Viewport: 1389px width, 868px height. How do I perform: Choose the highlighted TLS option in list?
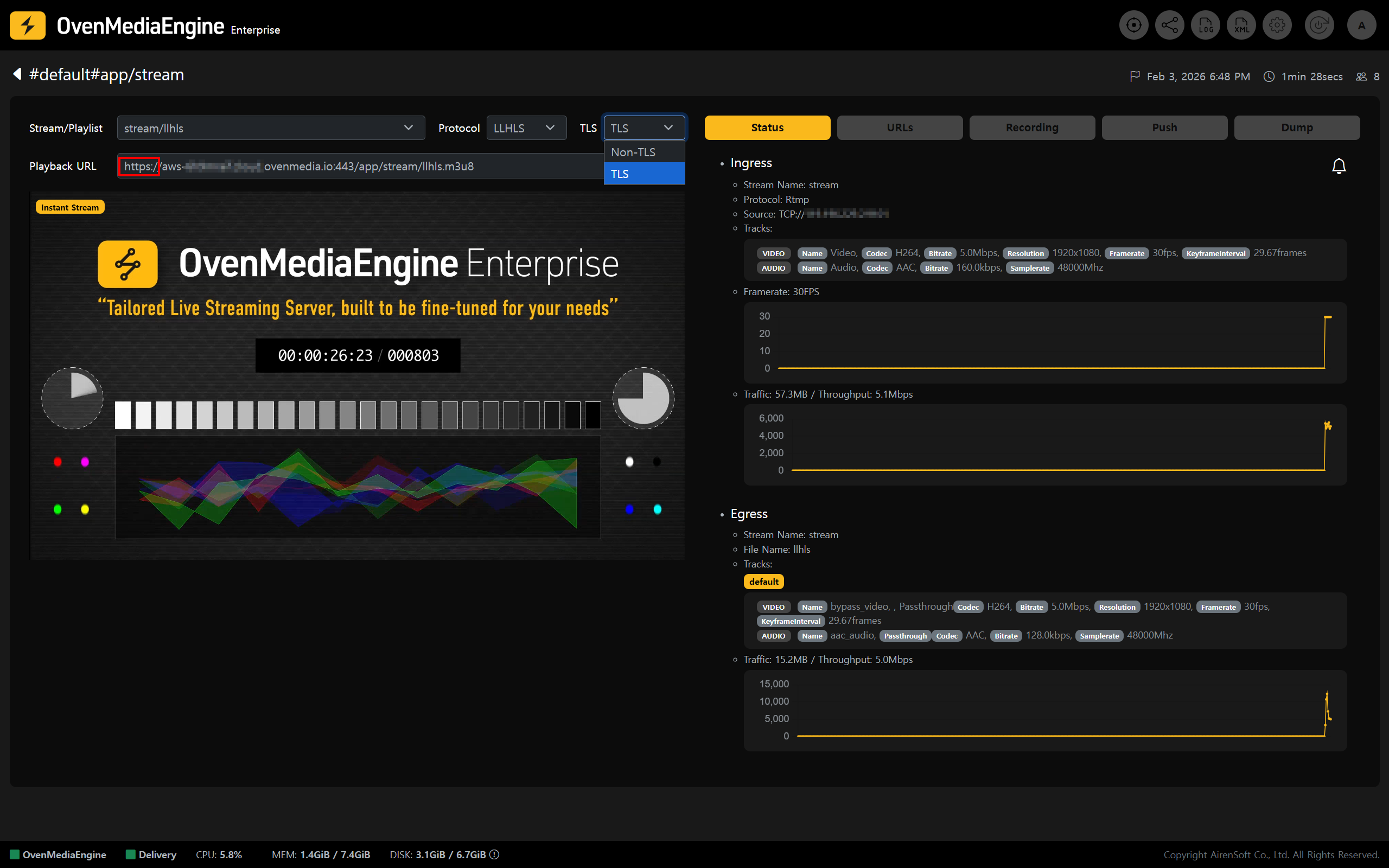[x=643, y=174]
